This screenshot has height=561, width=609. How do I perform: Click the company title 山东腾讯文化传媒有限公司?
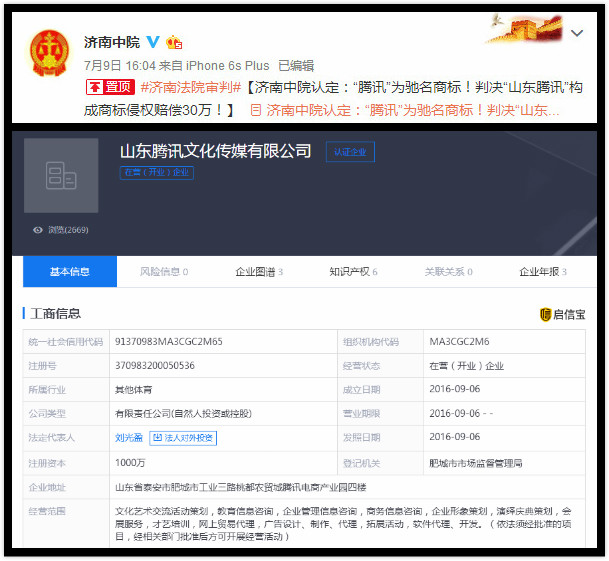216,151
